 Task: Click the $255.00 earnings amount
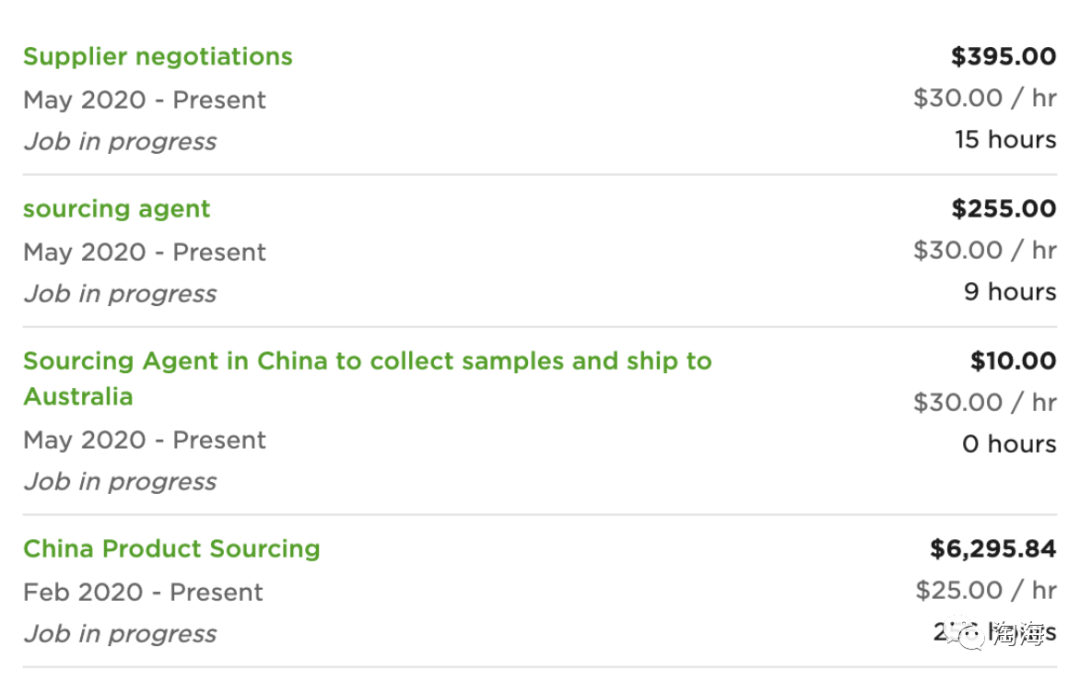1004,209
